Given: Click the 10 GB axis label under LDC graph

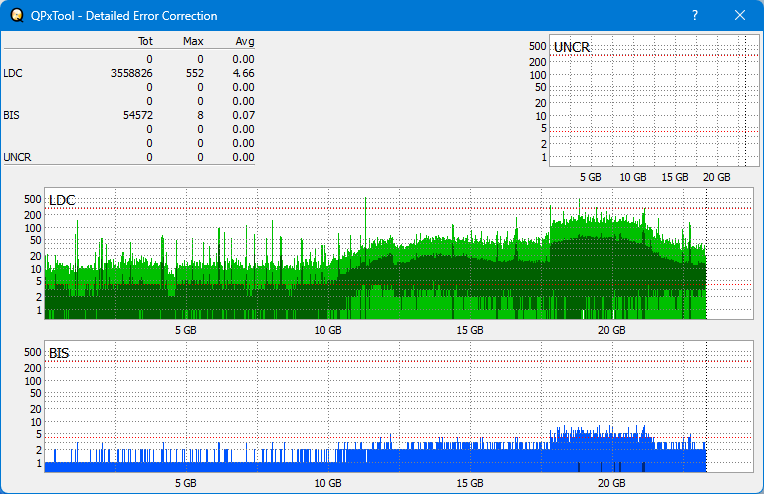Looking at the screenshot, I should (328, 330).
